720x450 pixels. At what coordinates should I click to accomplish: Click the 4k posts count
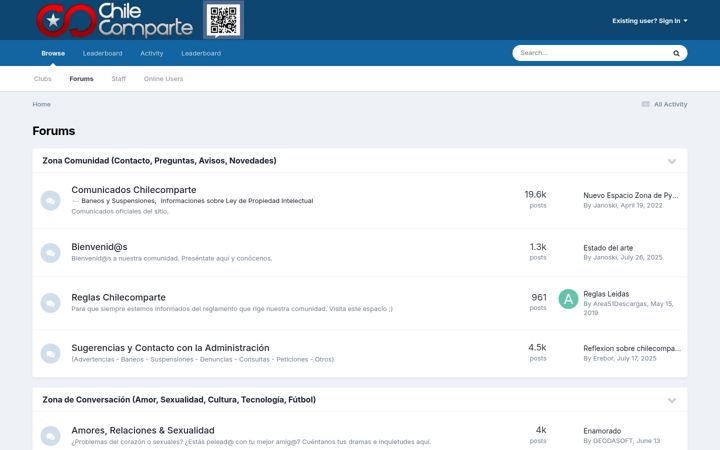541,430
